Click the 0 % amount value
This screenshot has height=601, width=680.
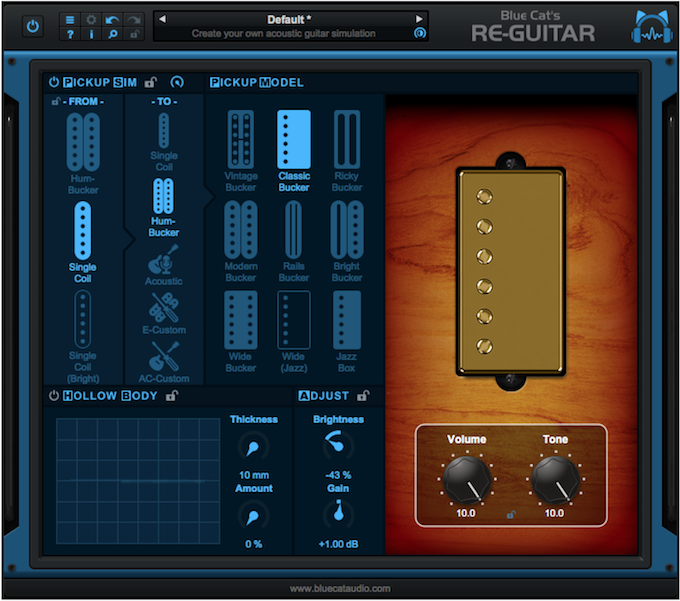point(254,544)
